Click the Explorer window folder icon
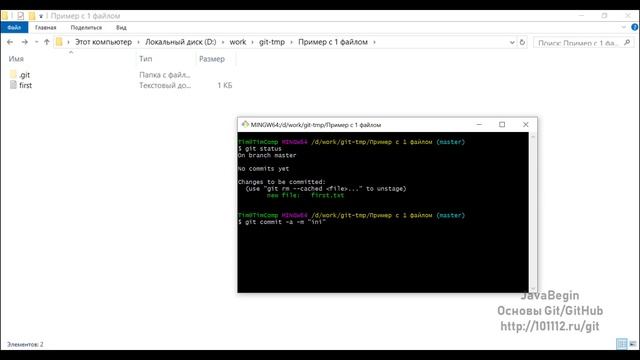The height and width of the screenshot is (360, 640). pos(4,16)
